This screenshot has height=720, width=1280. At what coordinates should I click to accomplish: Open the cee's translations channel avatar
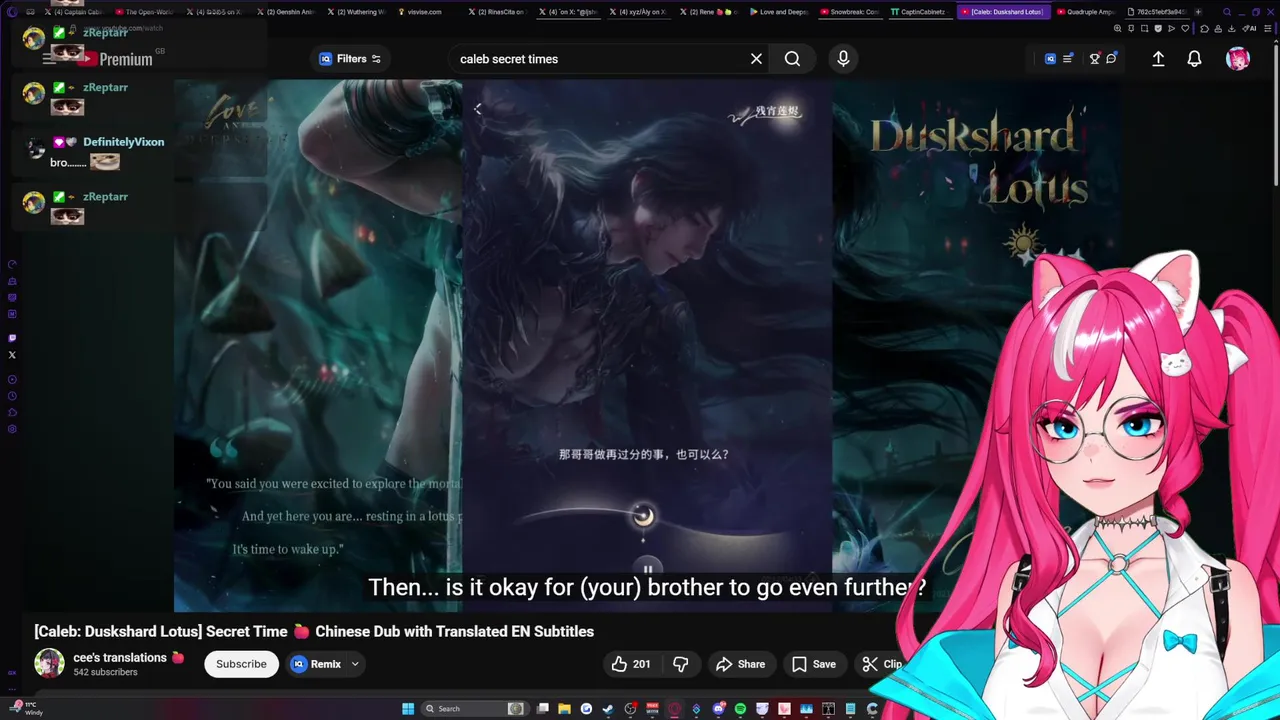click(x=49, y=663)
